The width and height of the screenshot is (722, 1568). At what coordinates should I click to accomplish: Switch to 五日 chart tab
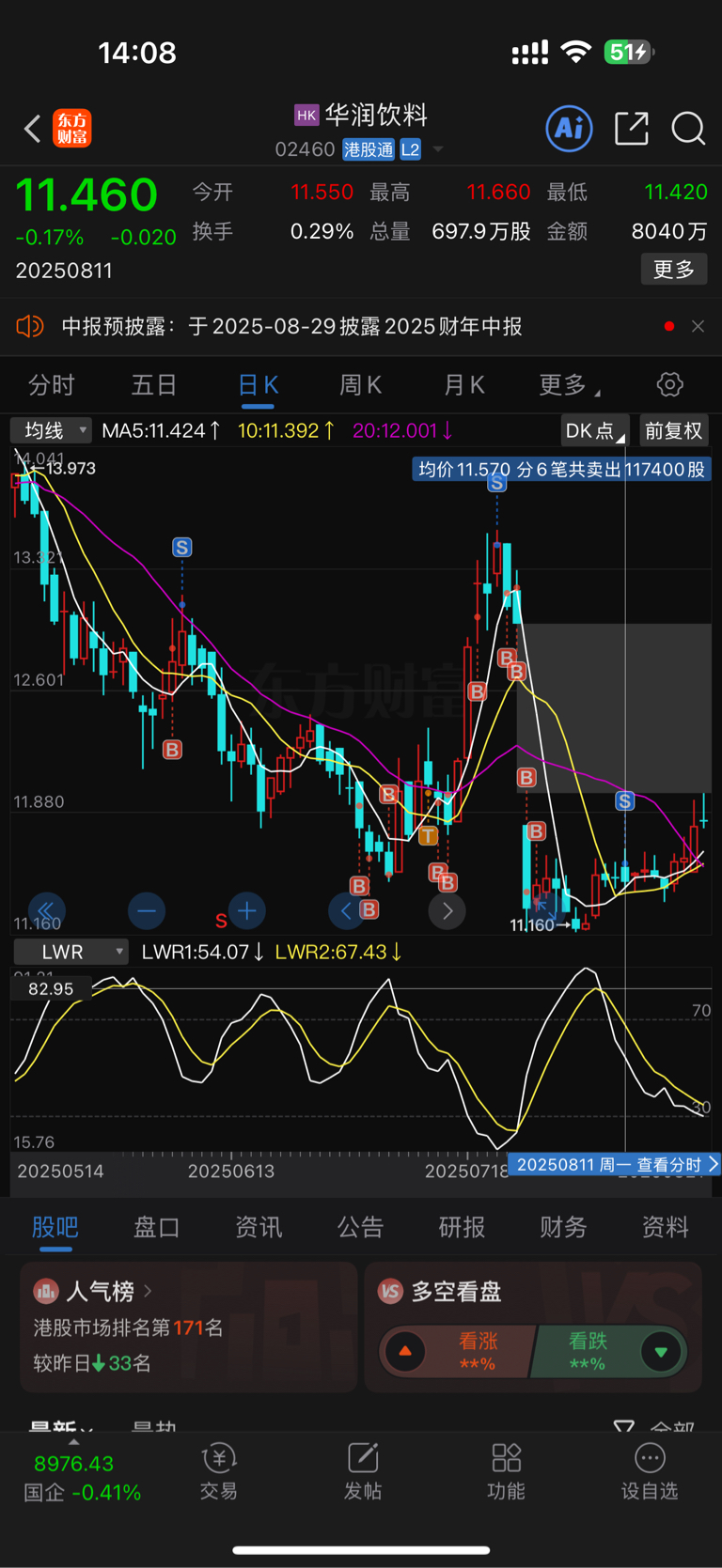pyautogui.click(x=154, y=384)
